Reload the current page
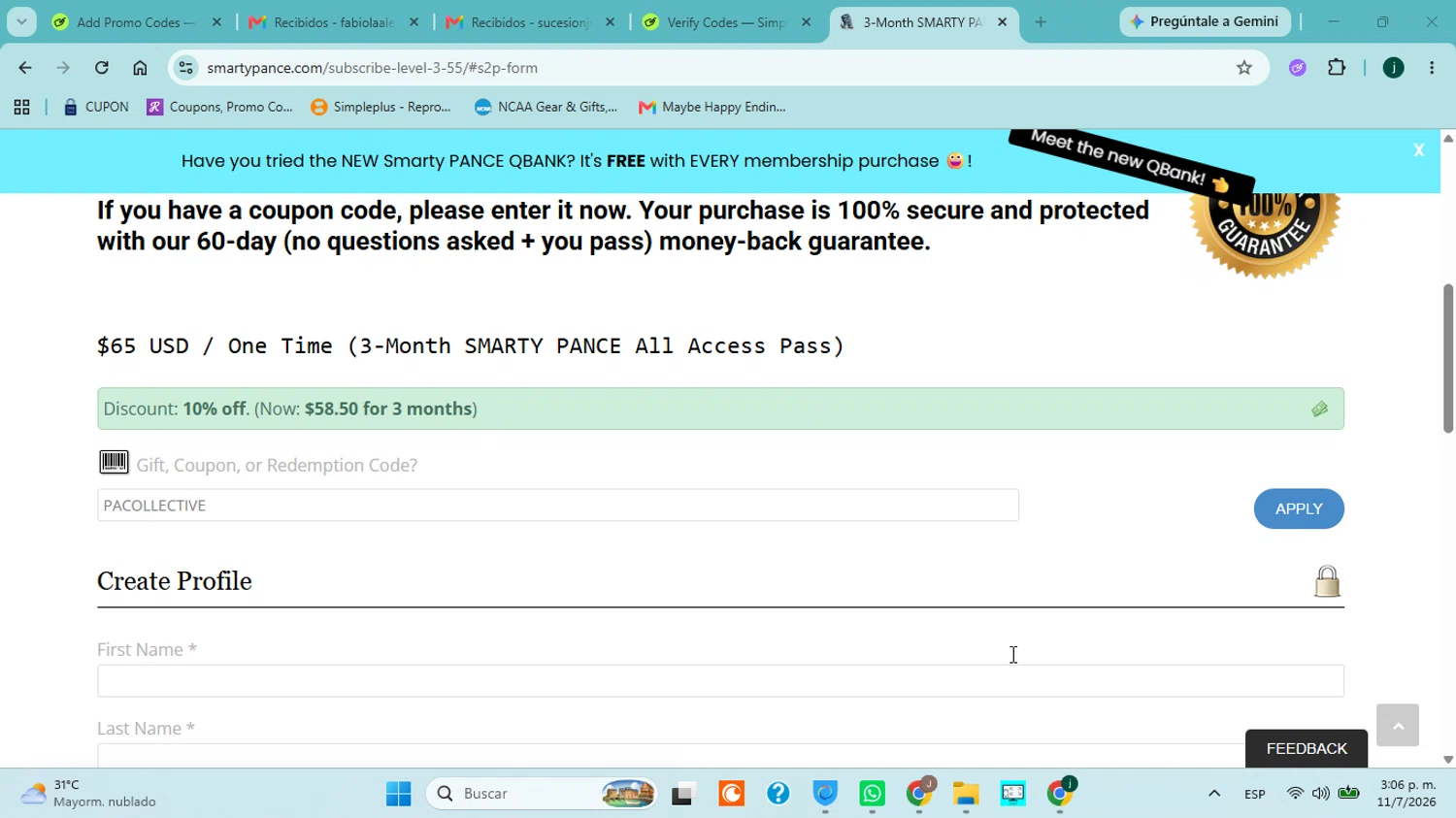 coord(102,68)
